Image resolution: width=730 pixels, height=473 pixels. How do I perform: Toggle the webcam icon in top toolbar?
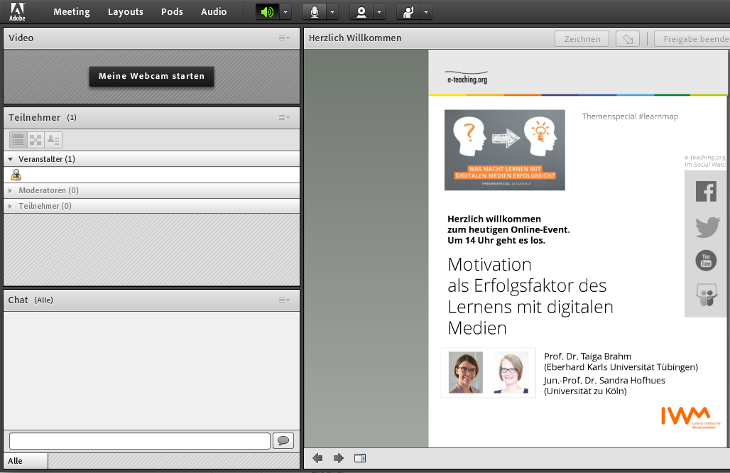(x=360, y=12)
